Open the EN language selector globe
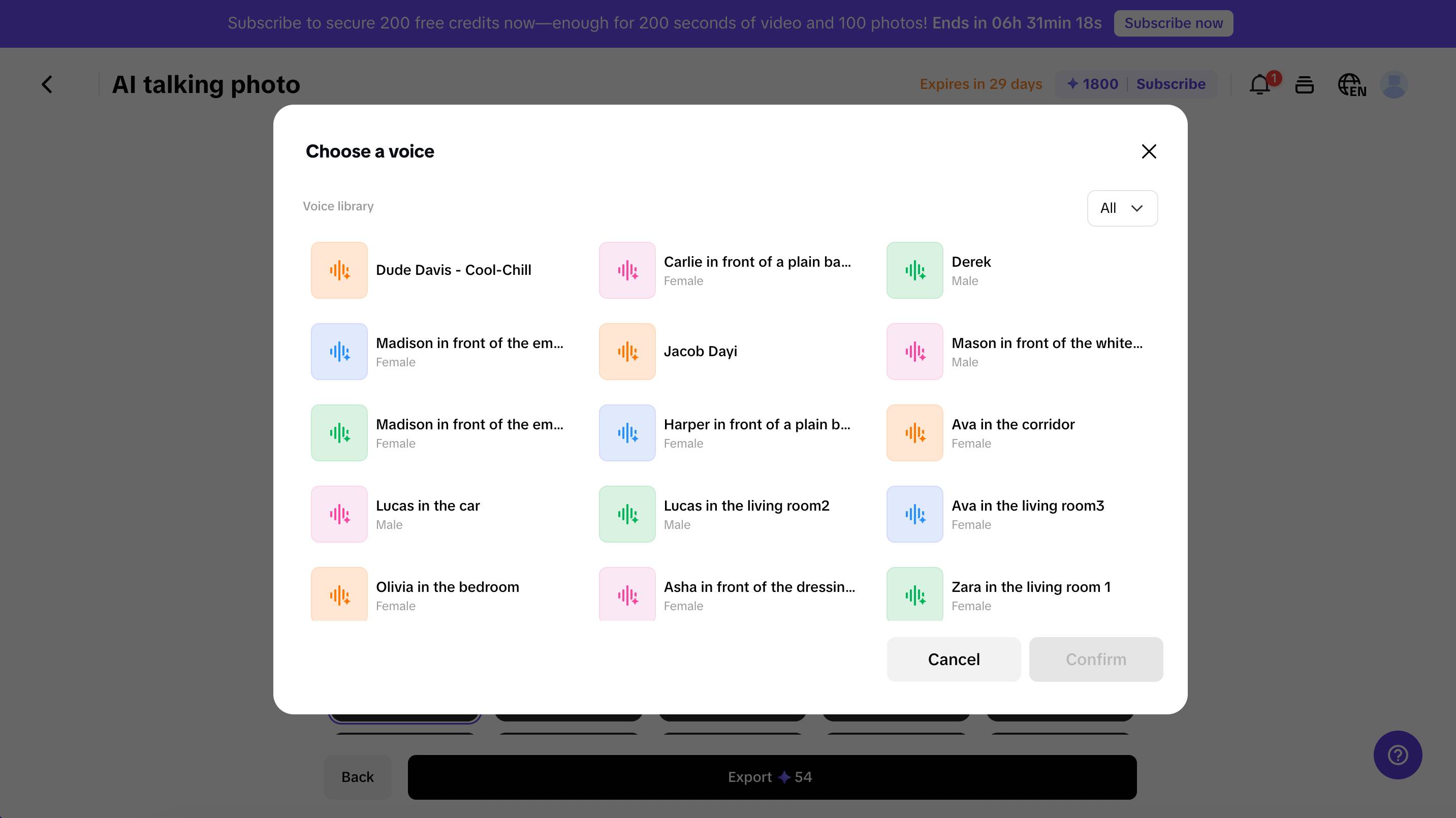1456x818 pixels. [1351, 85]
